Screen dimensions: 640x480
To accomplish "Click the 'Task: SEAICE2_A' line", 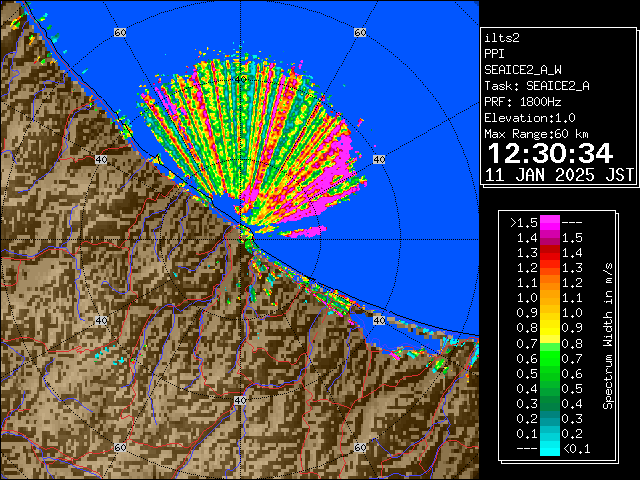I will point(537,86).
